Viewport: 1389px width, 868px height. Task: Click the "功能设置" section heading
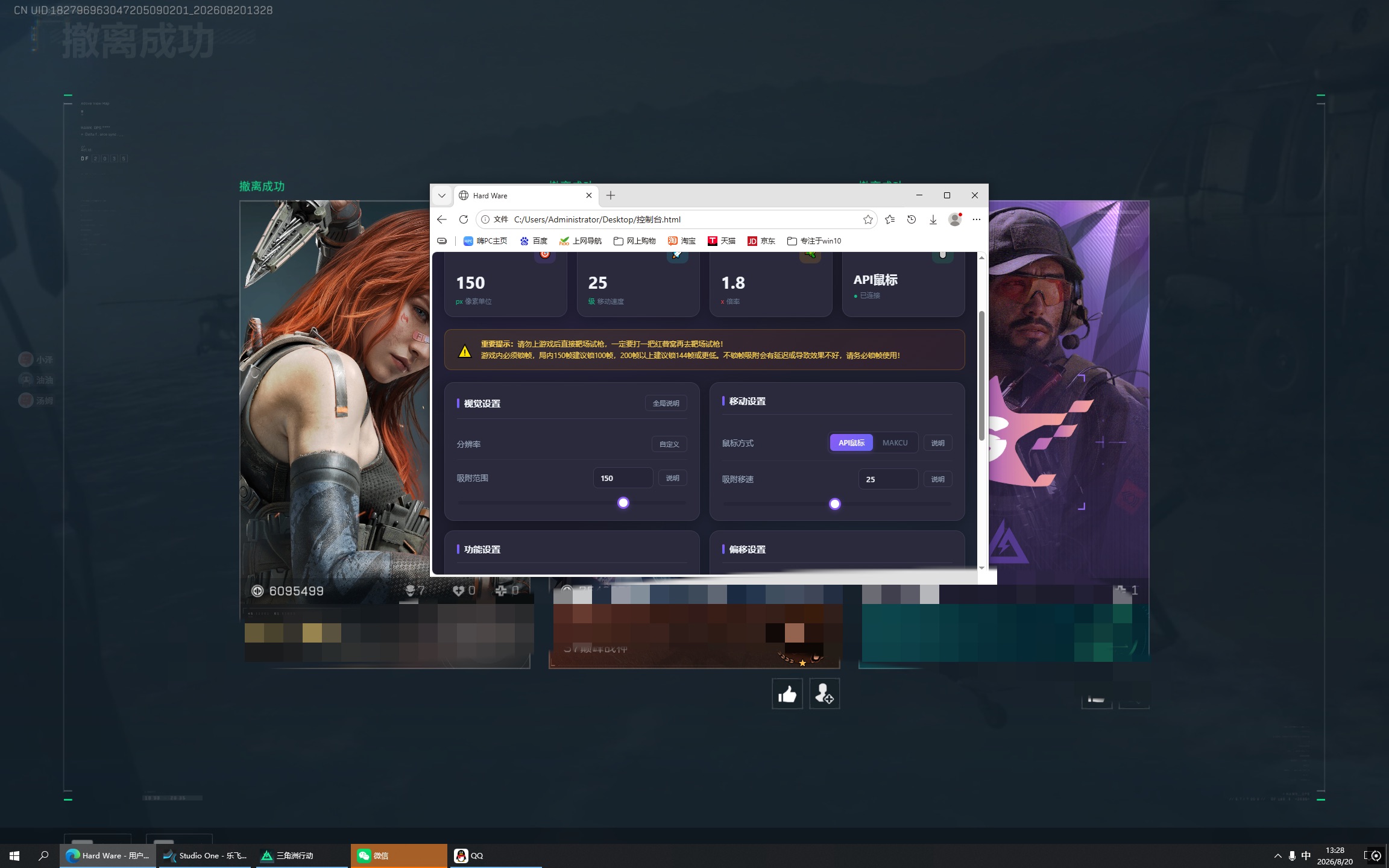coord(482,550)
